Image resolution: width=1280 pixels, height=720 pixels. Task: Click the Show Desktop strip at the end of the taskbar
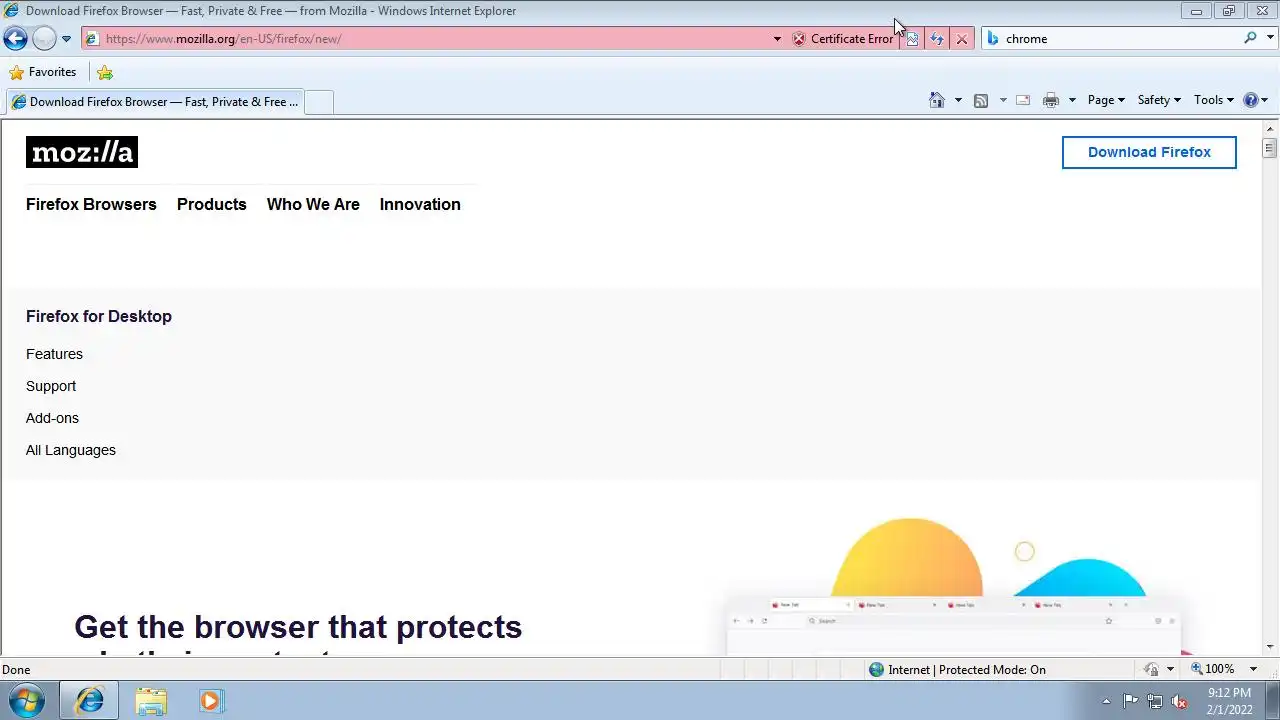coord(1272,700)
